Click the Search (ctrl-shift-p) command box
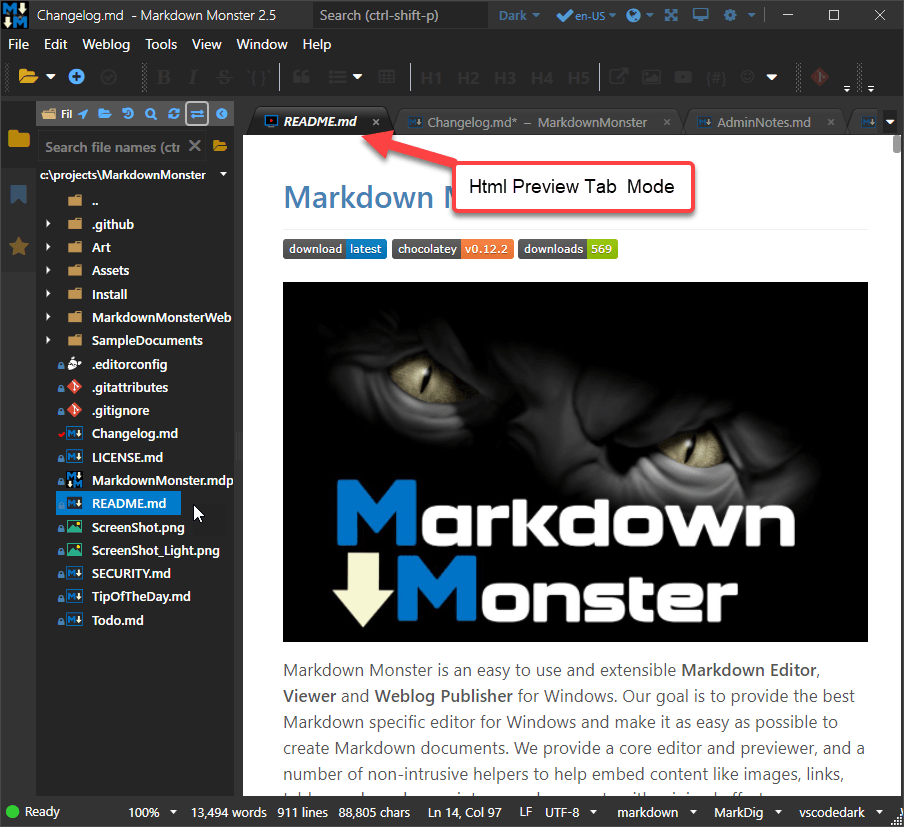Image resolution: width=904 pixels, height=827 pixels. tap(401, 16)
